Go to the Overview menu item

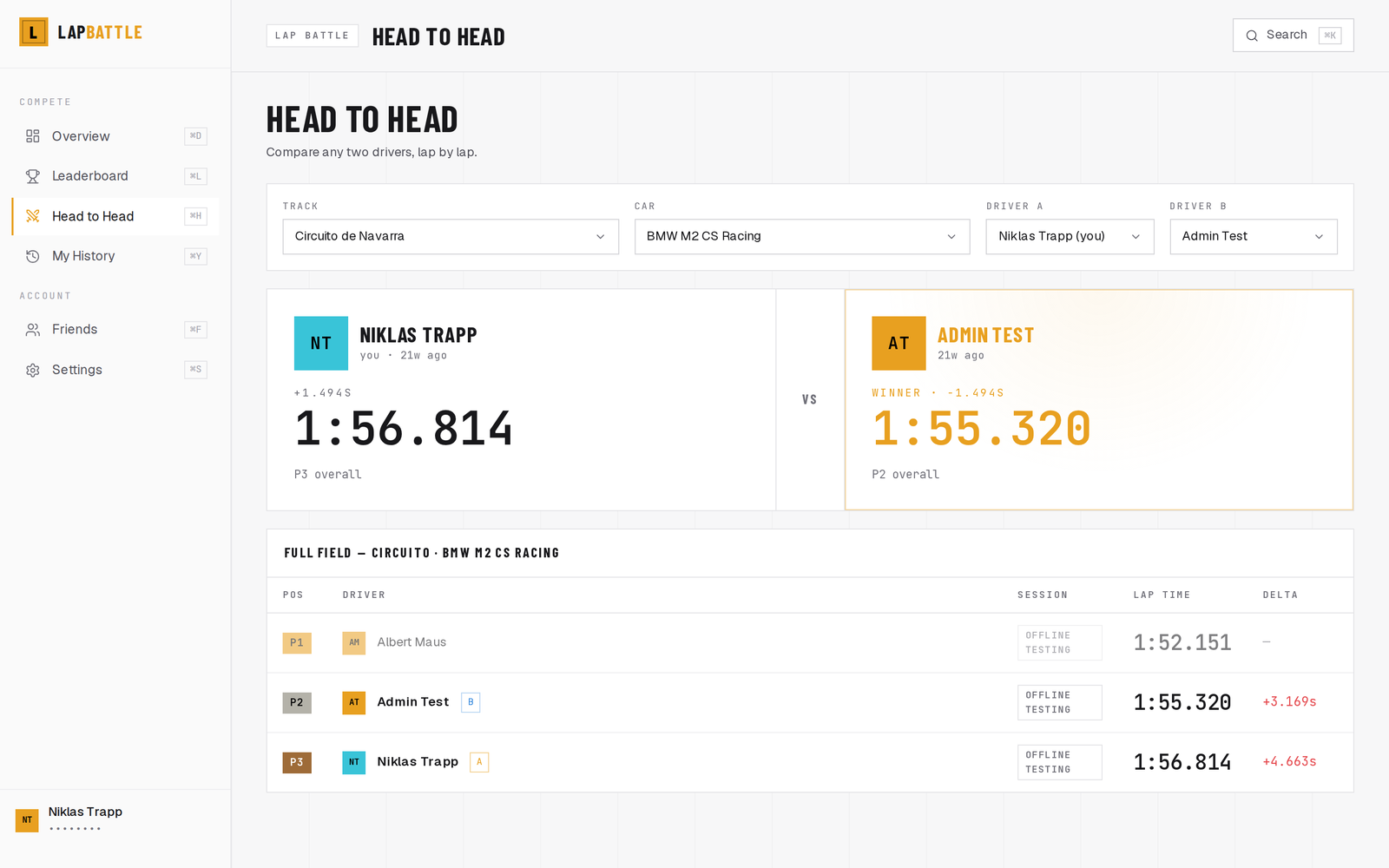click(x=115, y=136)
